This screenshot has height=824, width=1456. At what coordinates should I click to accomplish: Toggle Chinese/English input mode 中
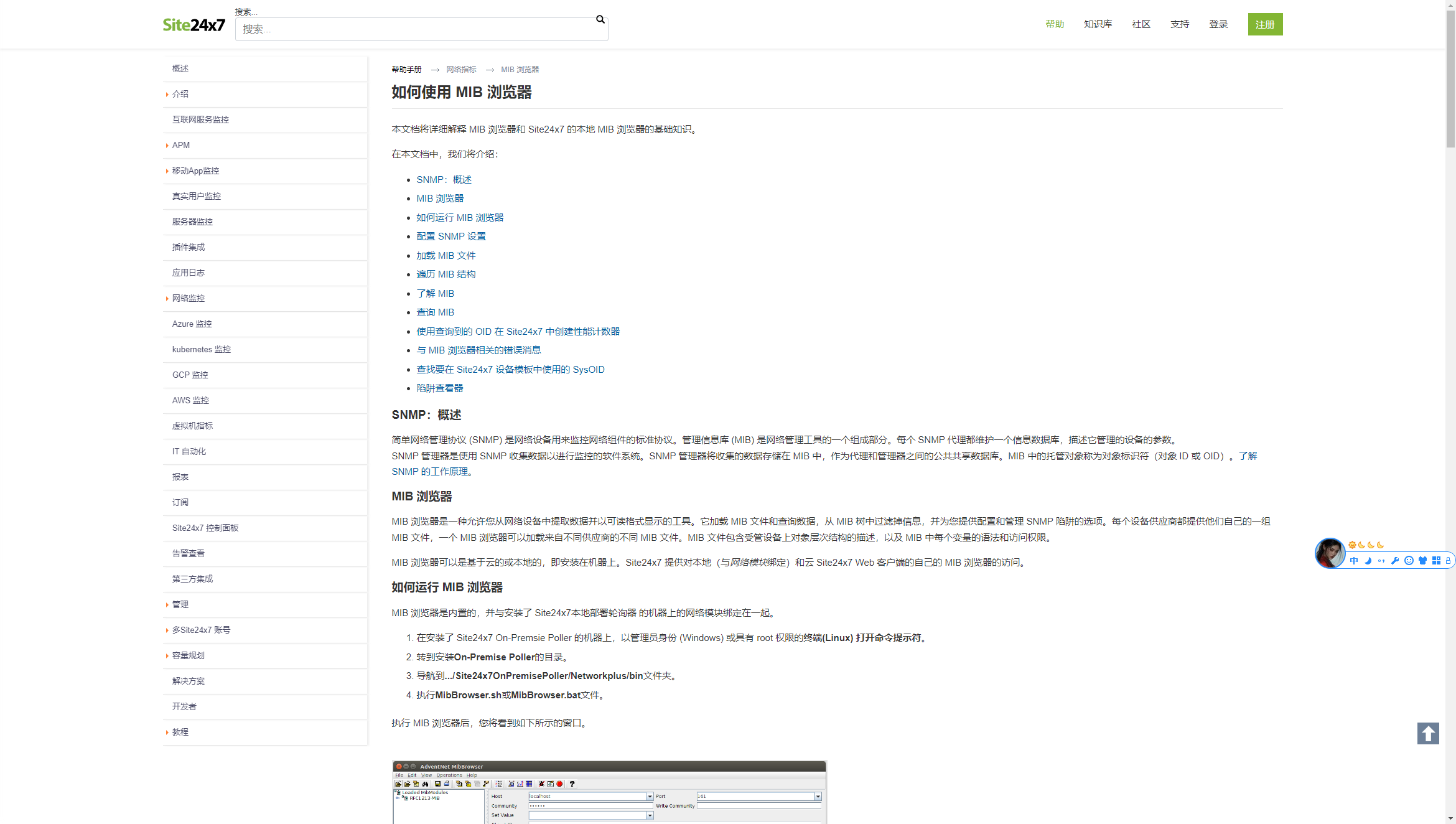click(1354, 561)
